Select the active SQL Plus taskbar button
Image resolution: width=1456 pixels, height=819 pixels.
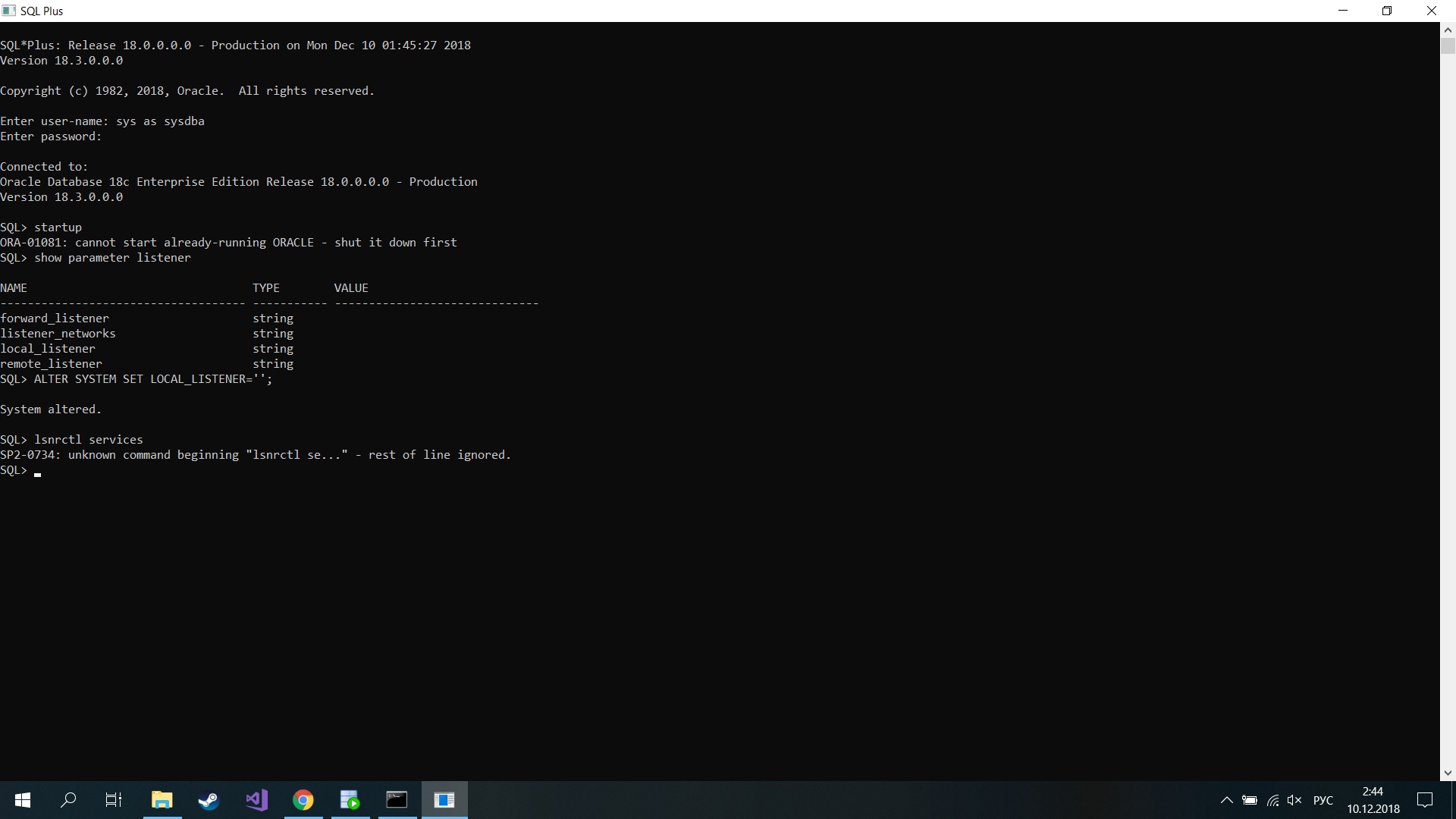[444, 800]
